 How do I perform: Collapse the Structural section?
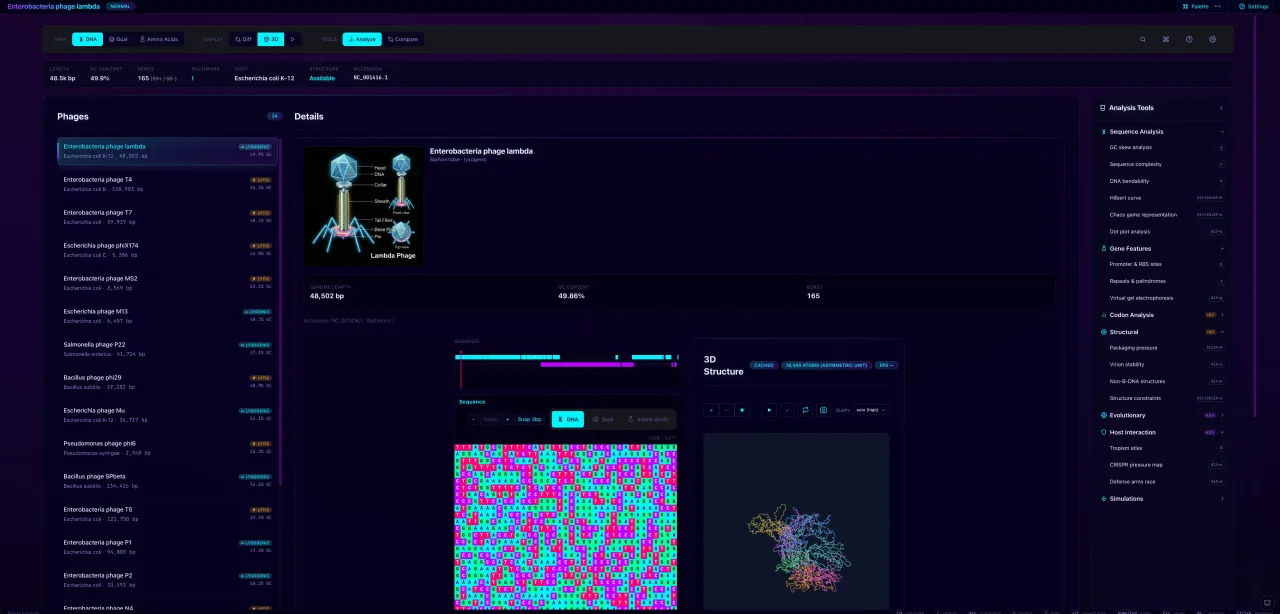pyautogui.click(x=1162, y=332)
